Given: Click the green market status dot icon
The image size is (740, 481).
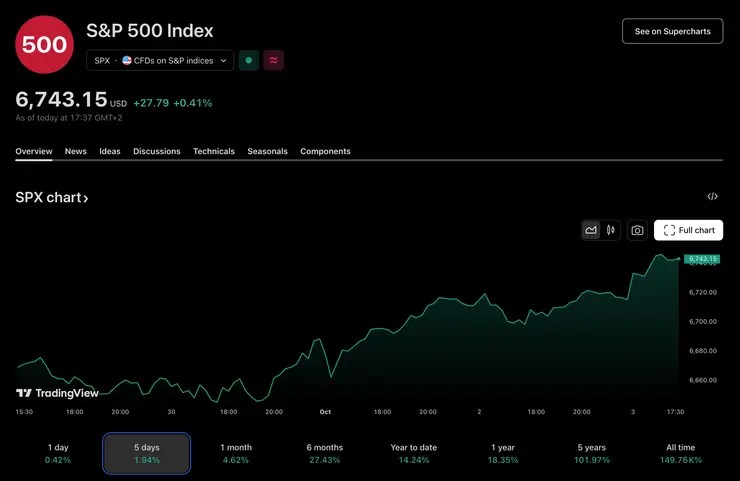Looking at the screenshot, I should [x=249, y=61].
